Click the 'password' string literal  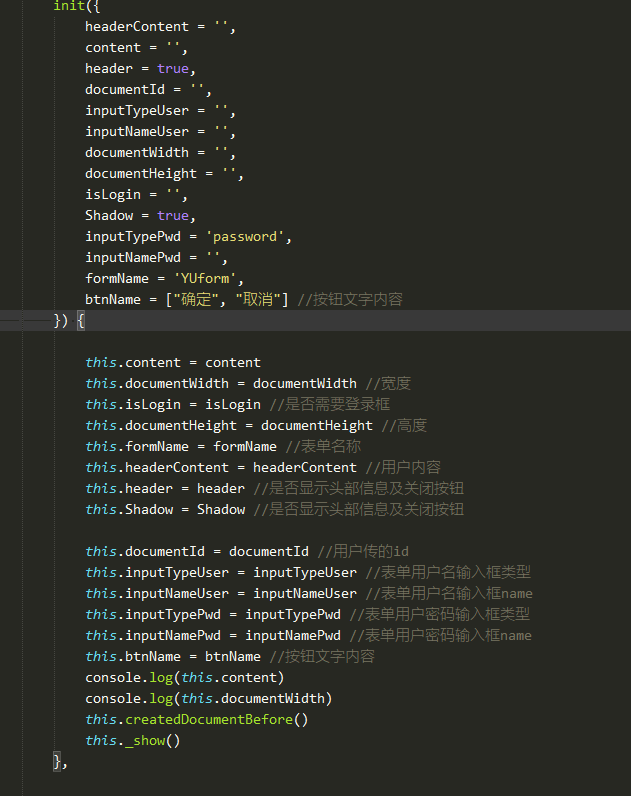[245, 237]
